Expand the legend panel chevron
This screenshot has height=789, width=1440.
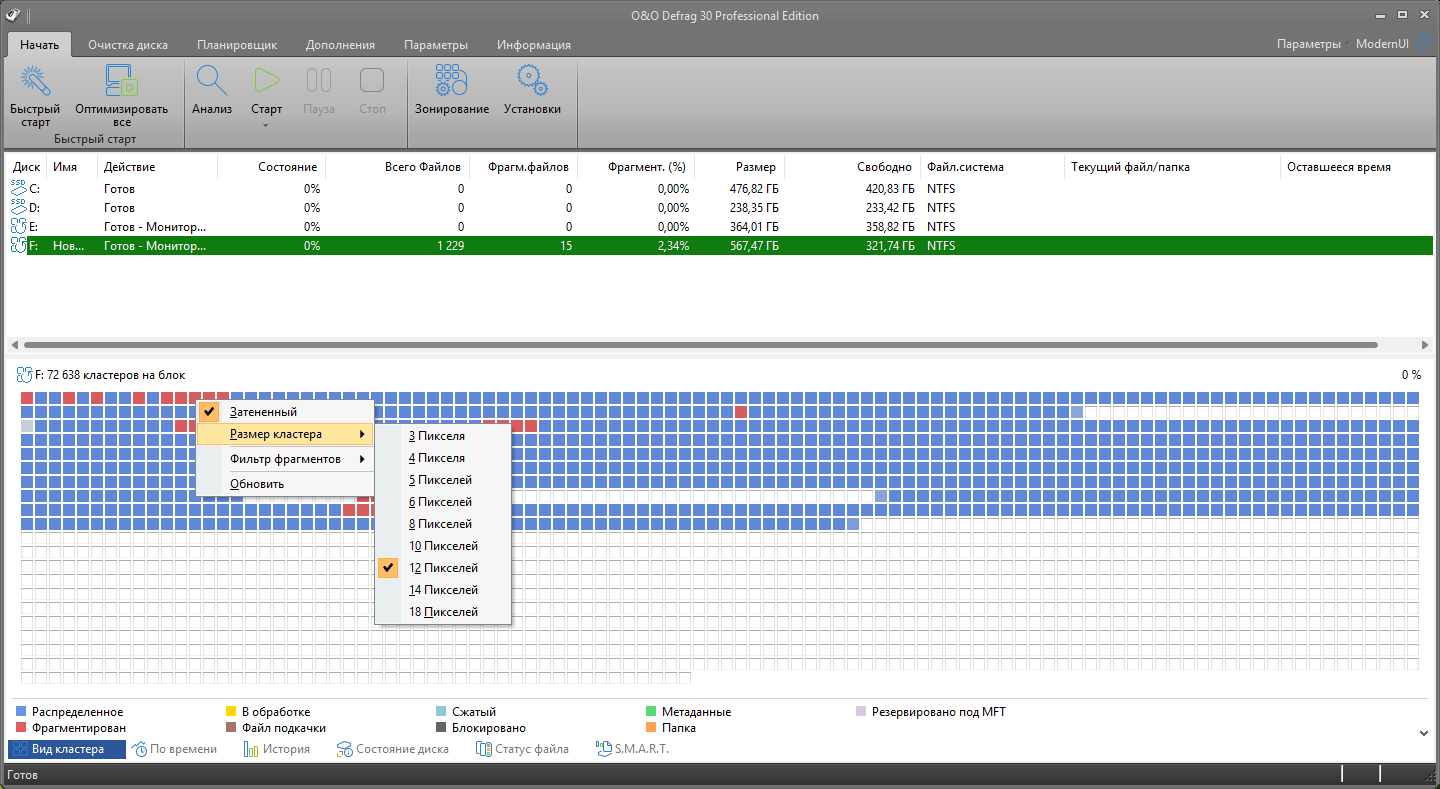tap(1423, 733)
